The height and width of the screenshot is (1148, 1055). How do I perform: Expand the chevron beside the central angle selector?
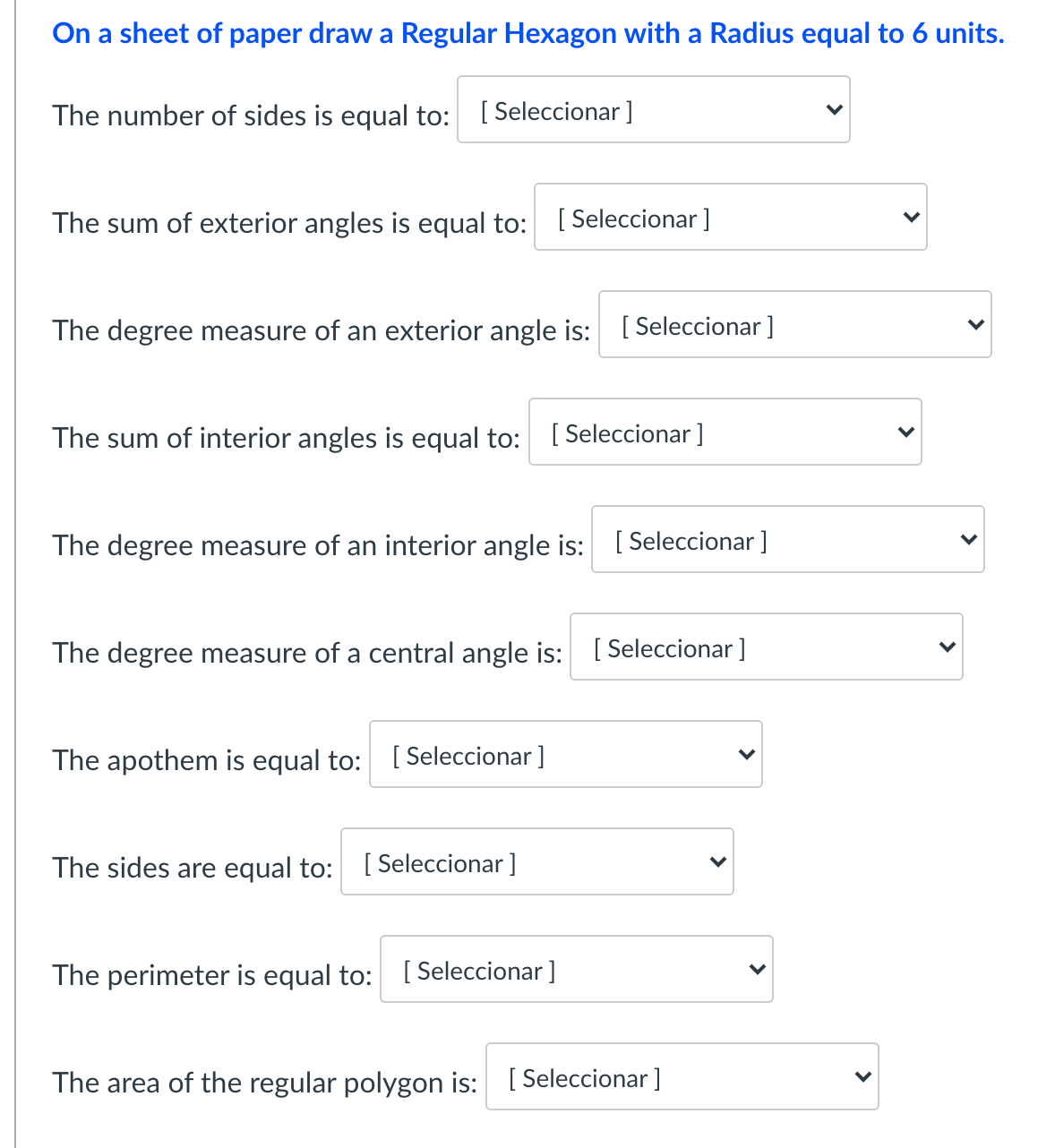(x=947, y=647)
